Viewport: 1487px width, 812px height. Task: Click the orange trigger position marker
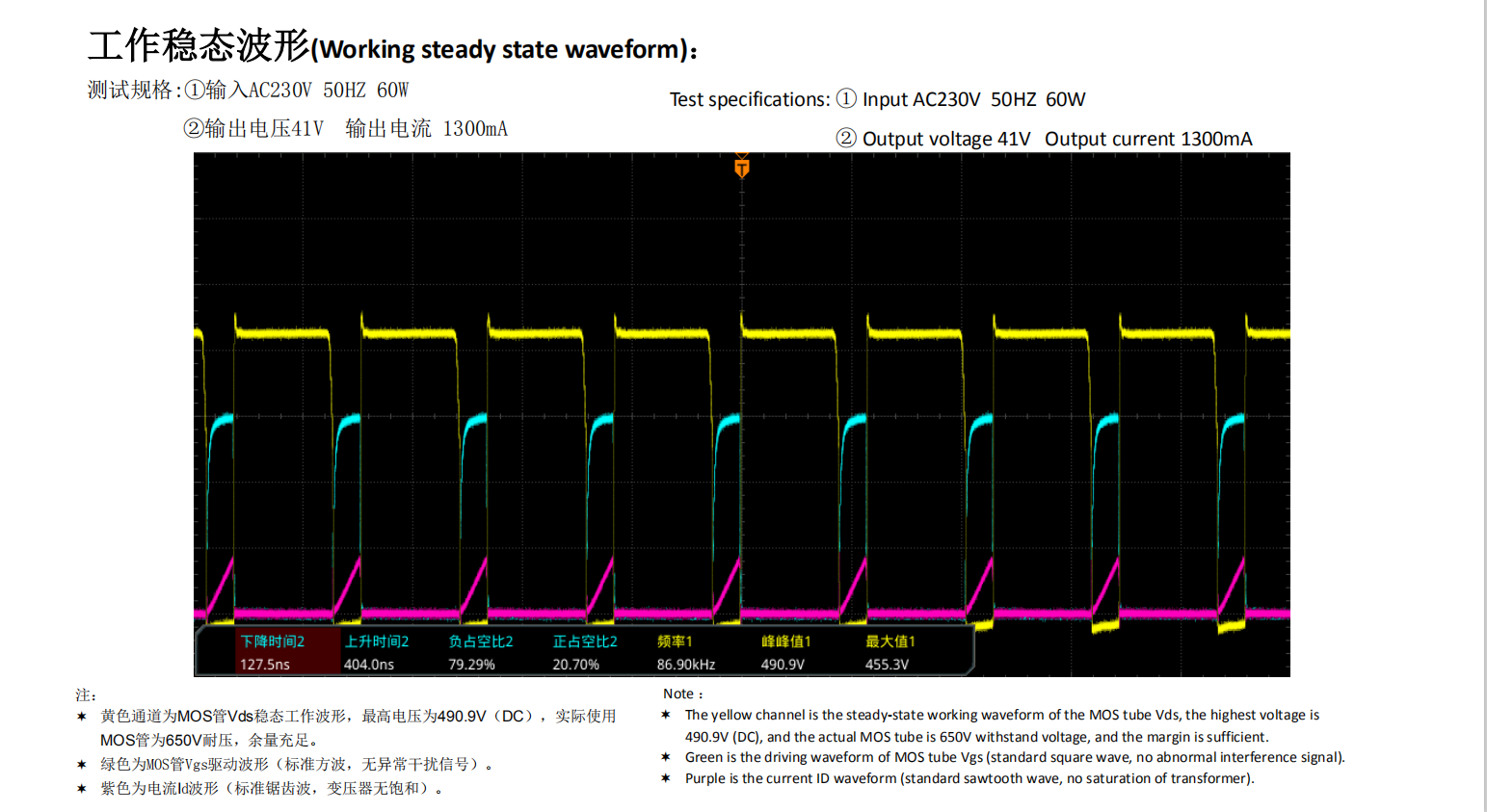(741, 168)
